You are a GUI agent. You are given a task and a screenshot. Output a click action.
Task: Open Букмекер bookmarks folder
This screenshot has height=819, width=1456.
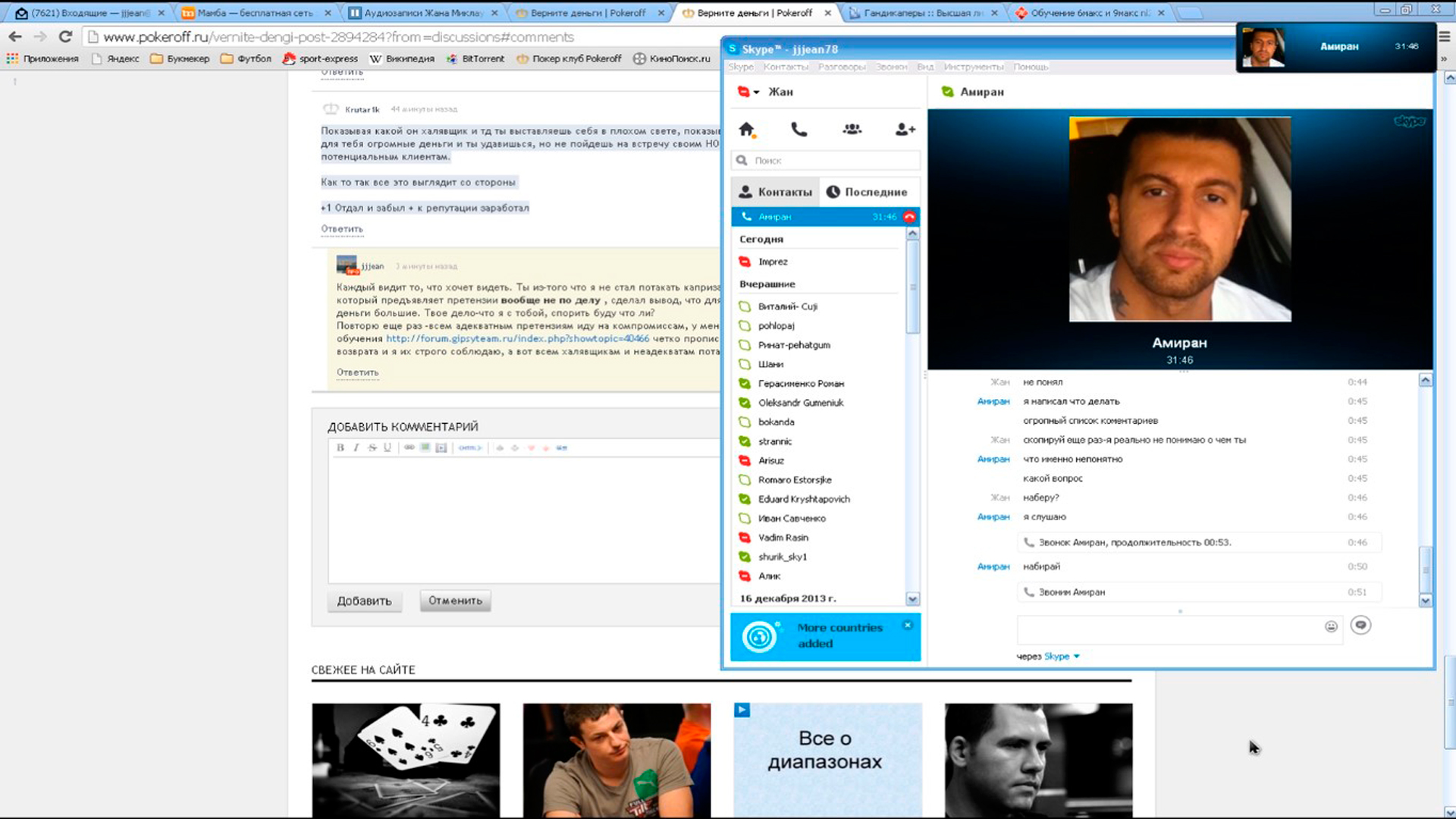pyautogui.click(x=180, y=58)
